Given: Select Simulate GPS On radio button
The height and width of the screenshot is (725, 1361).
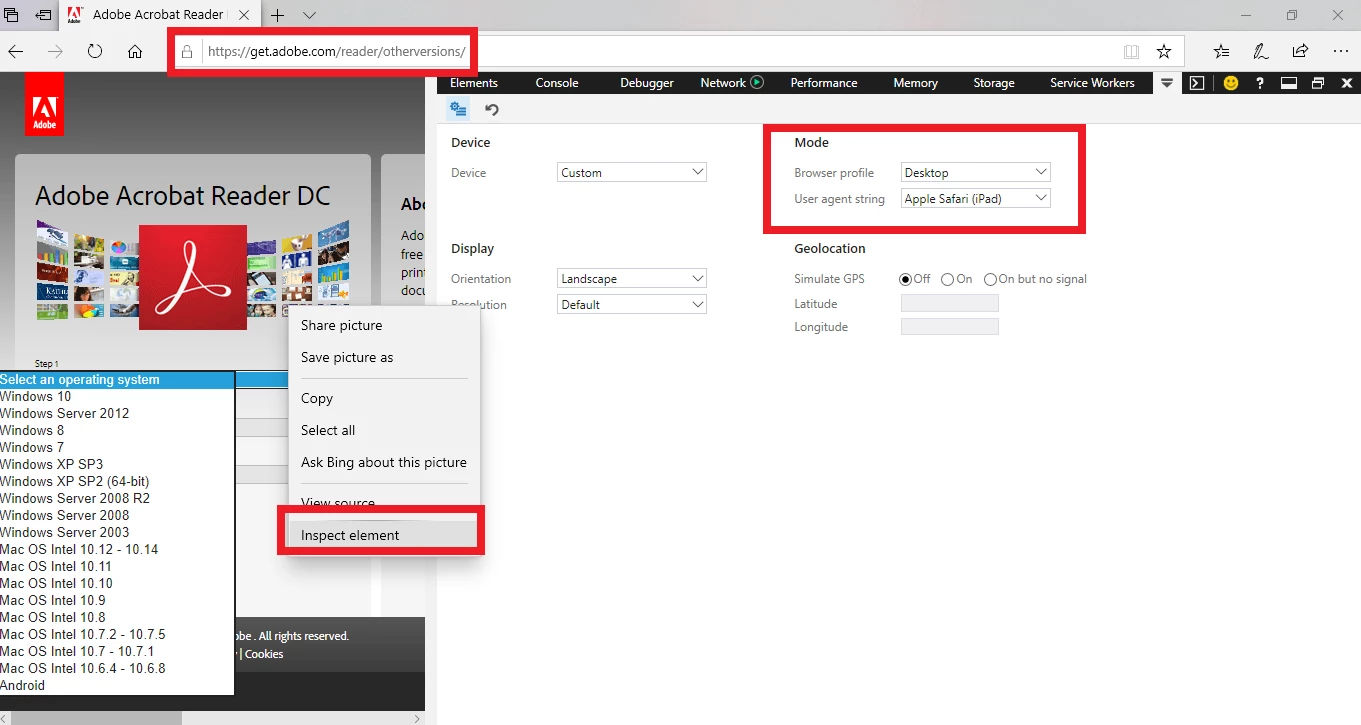Looking at the screenshot, I should tap(947, 279).
